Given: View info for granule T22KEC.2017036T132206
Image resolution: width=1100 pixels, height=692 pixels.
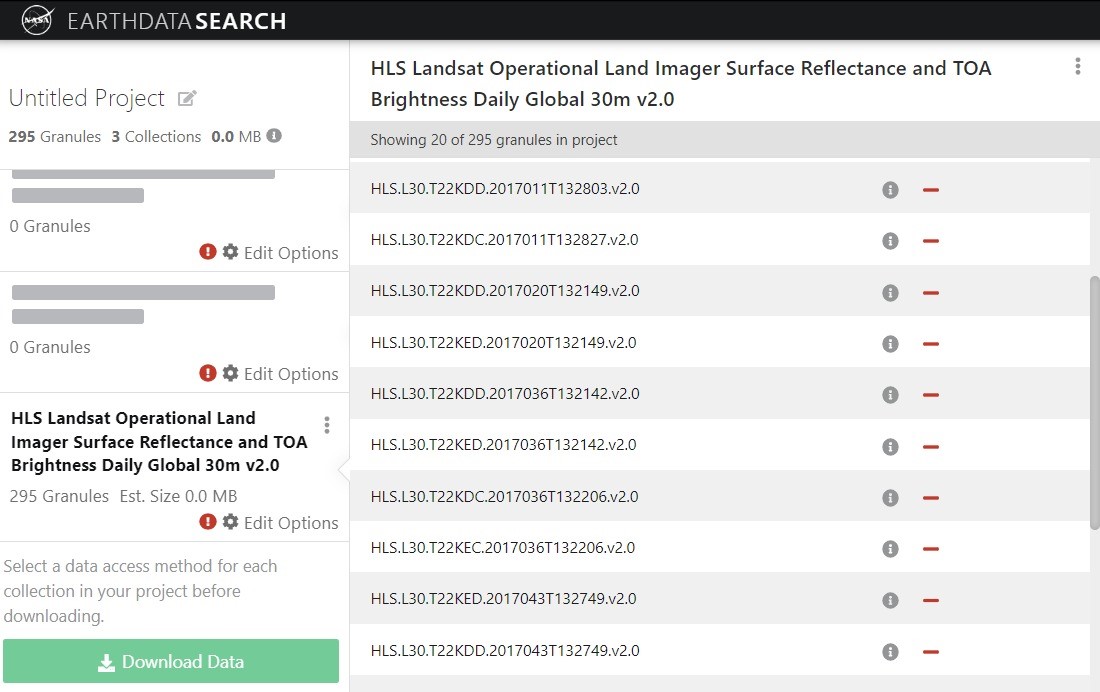Looking at the screenshot, I should coord(890,549).
